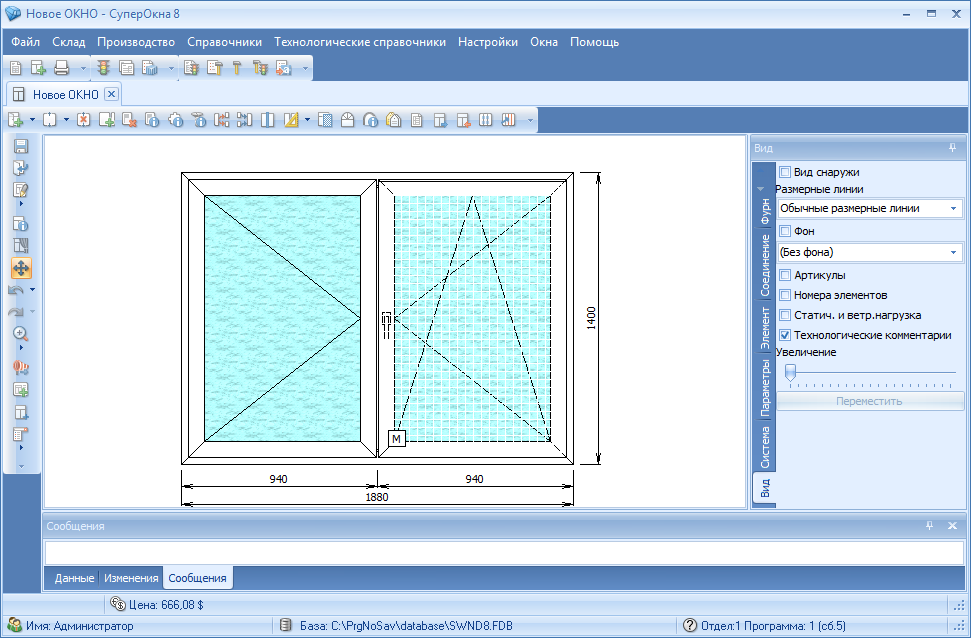Pin the Вид panel
The height and width of the screenshot is (638, 971).
952,148
